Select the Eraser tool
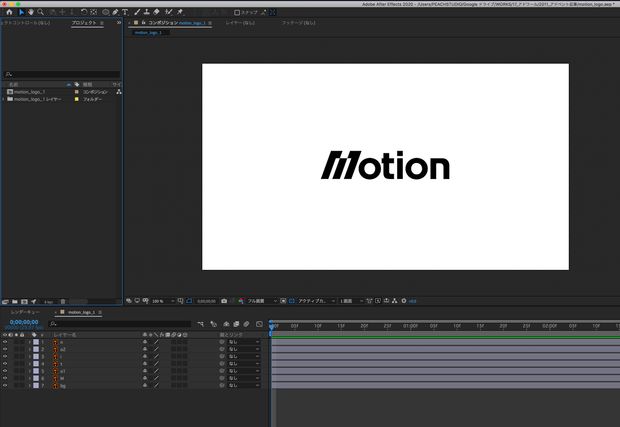 (x=157, y=12)
